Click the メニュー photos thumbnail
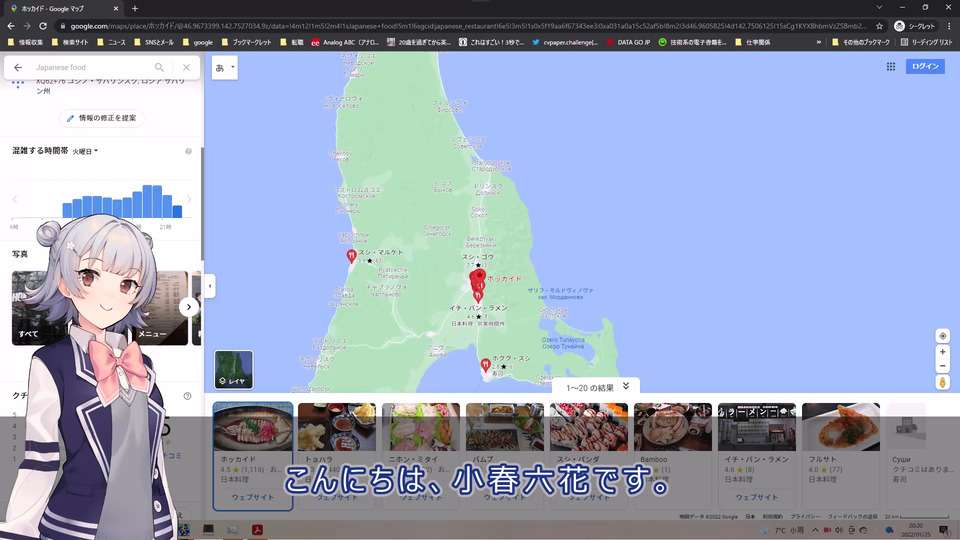 tap(162, 308)
